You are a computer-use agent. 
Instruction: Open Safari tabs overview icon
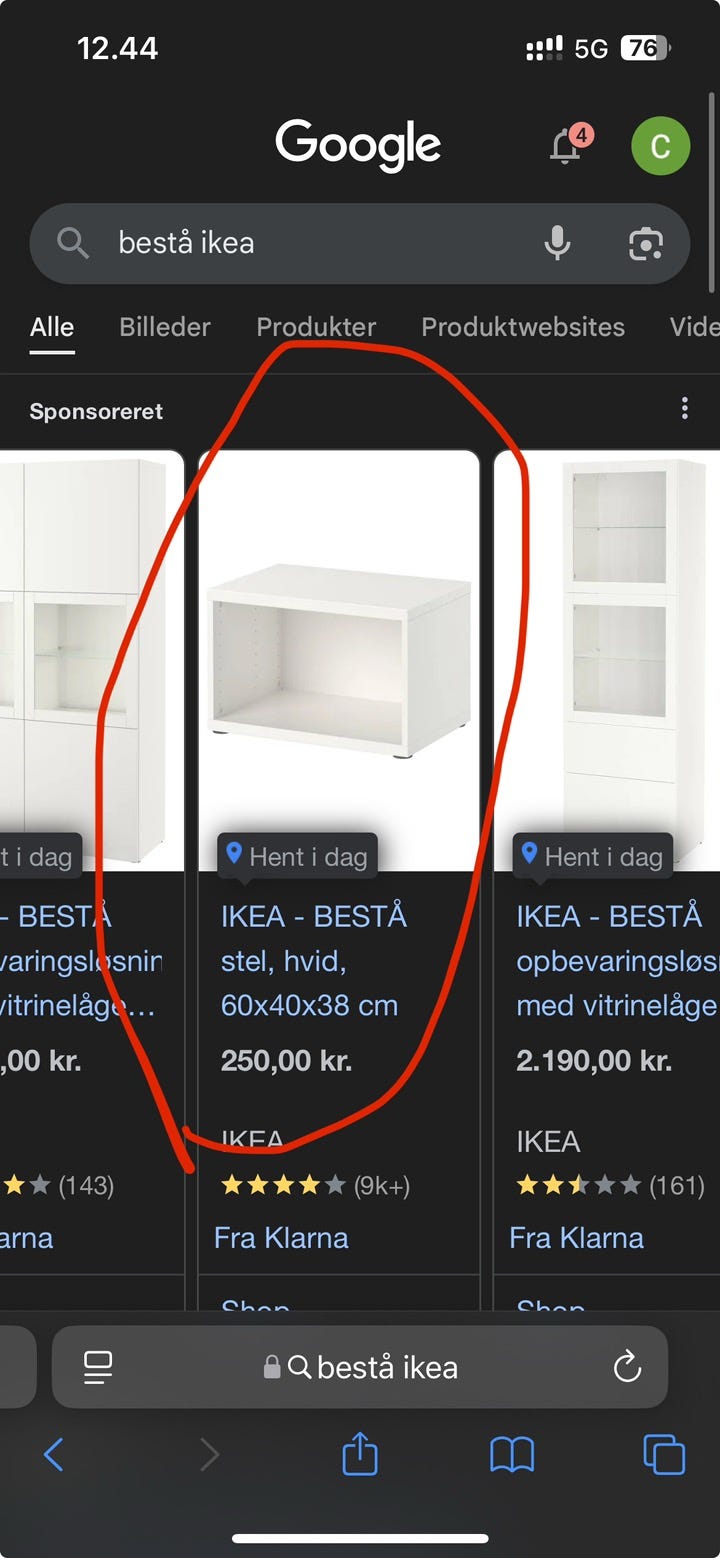pyautogui.click(x=664, y=1454)
